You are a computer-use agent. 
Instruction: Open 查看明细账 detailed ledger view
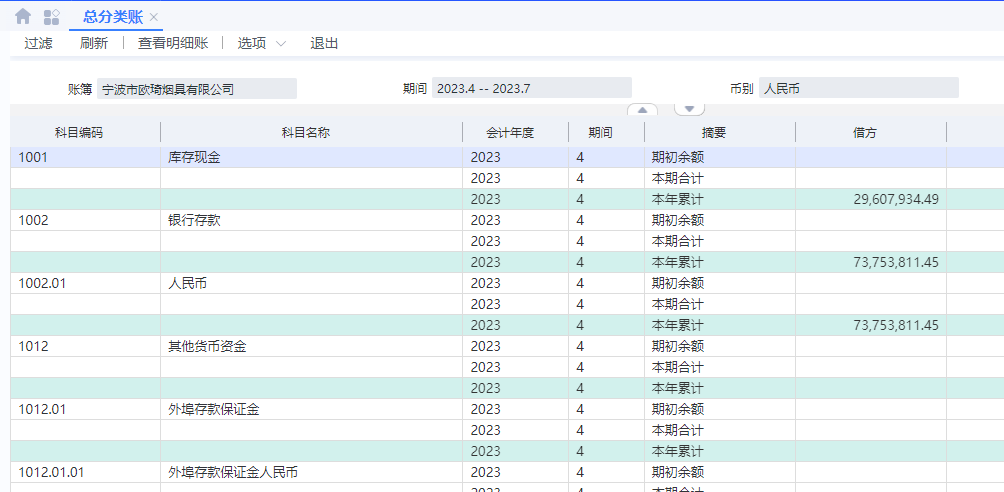coord(173,43)
